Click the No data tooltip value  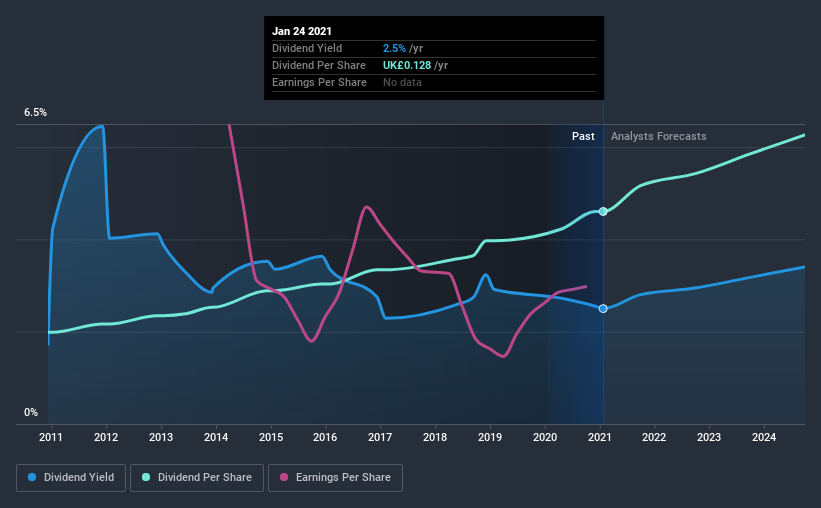point(402,82)
